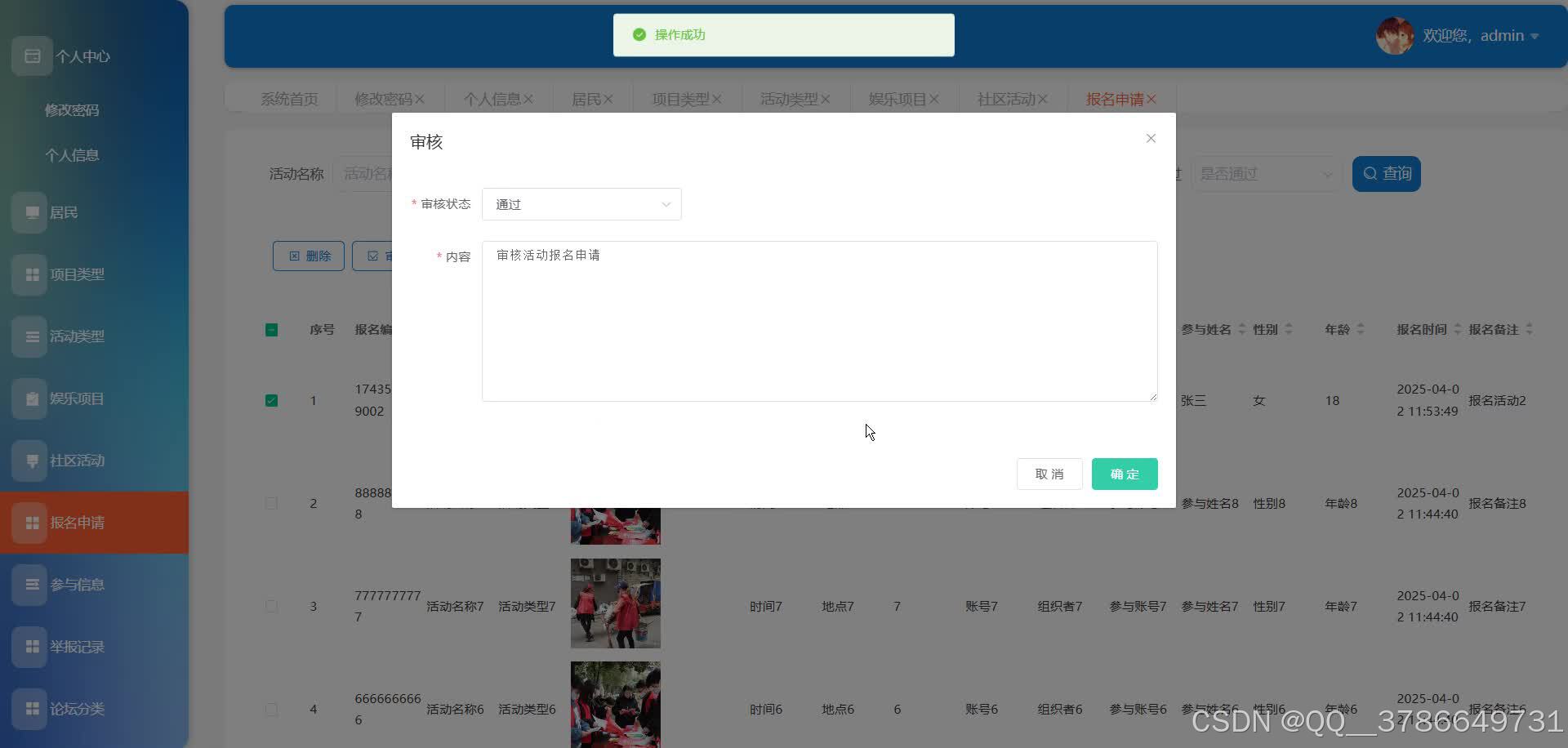Open 项目类型 from the sidebar
The image size is (1568, 748).
coord(79,274)
